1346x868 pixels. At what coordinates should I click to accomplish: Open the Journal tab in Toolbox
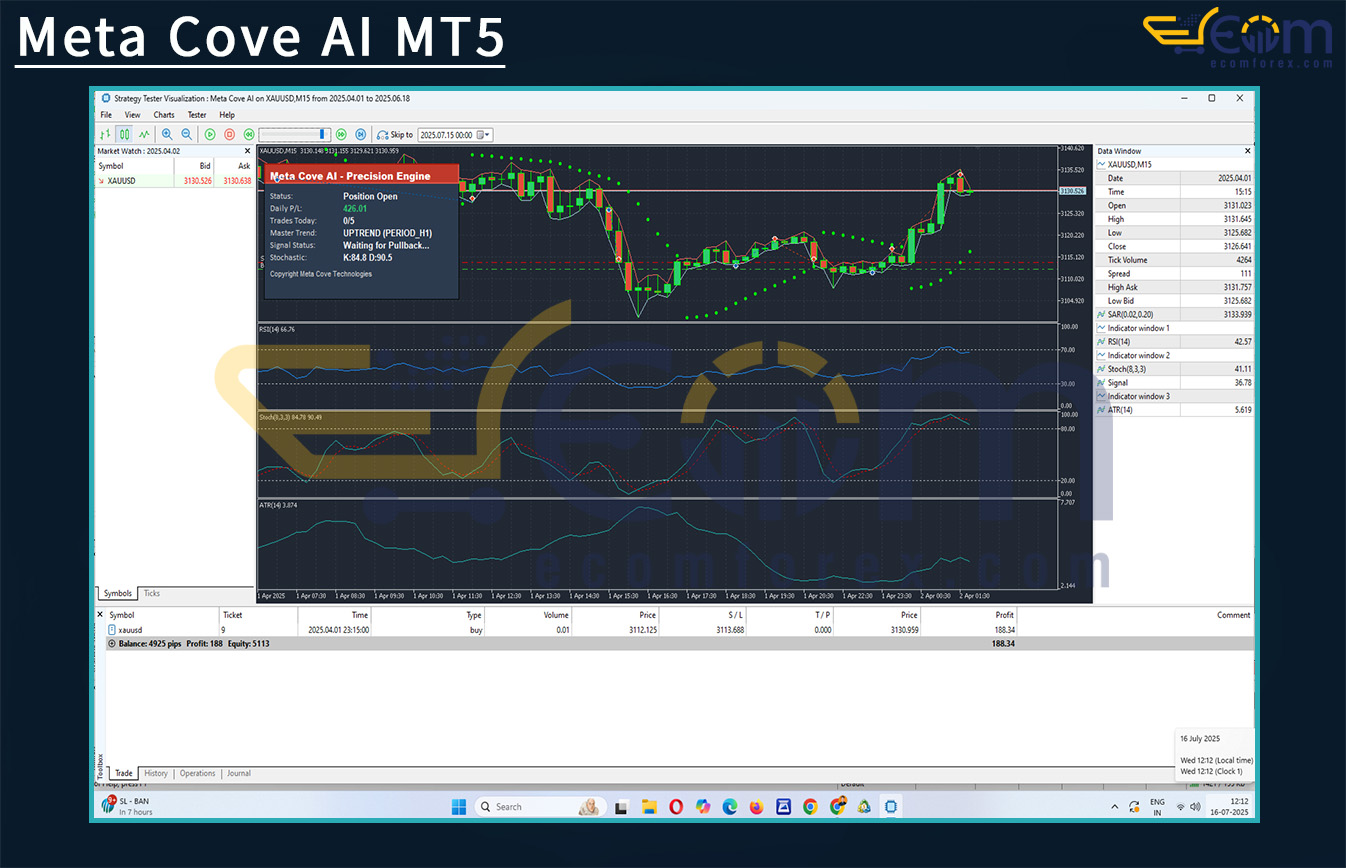click(x=238, y=773)
